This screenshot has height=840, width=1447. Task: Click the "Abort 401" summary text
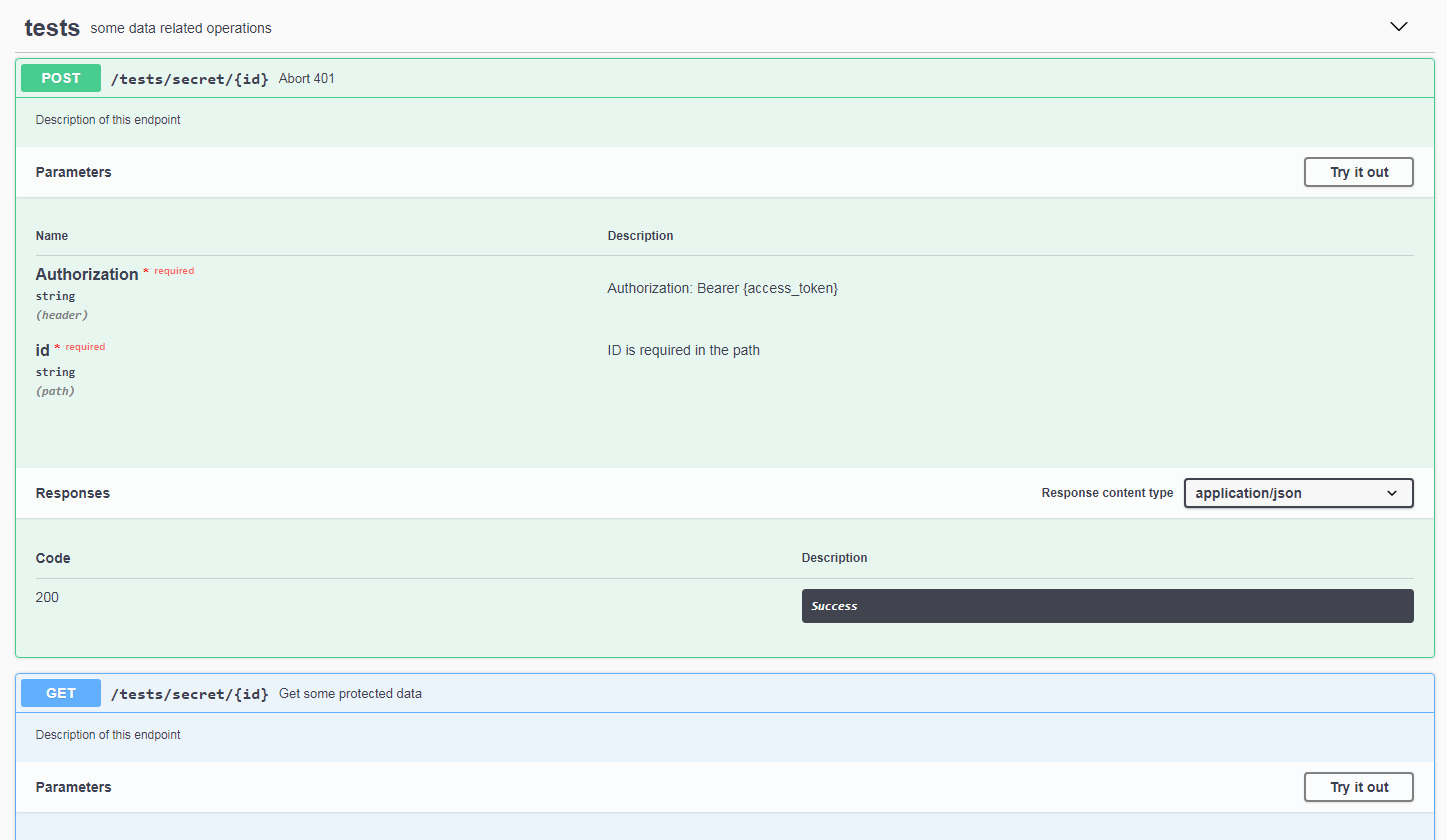pos(306,78)
